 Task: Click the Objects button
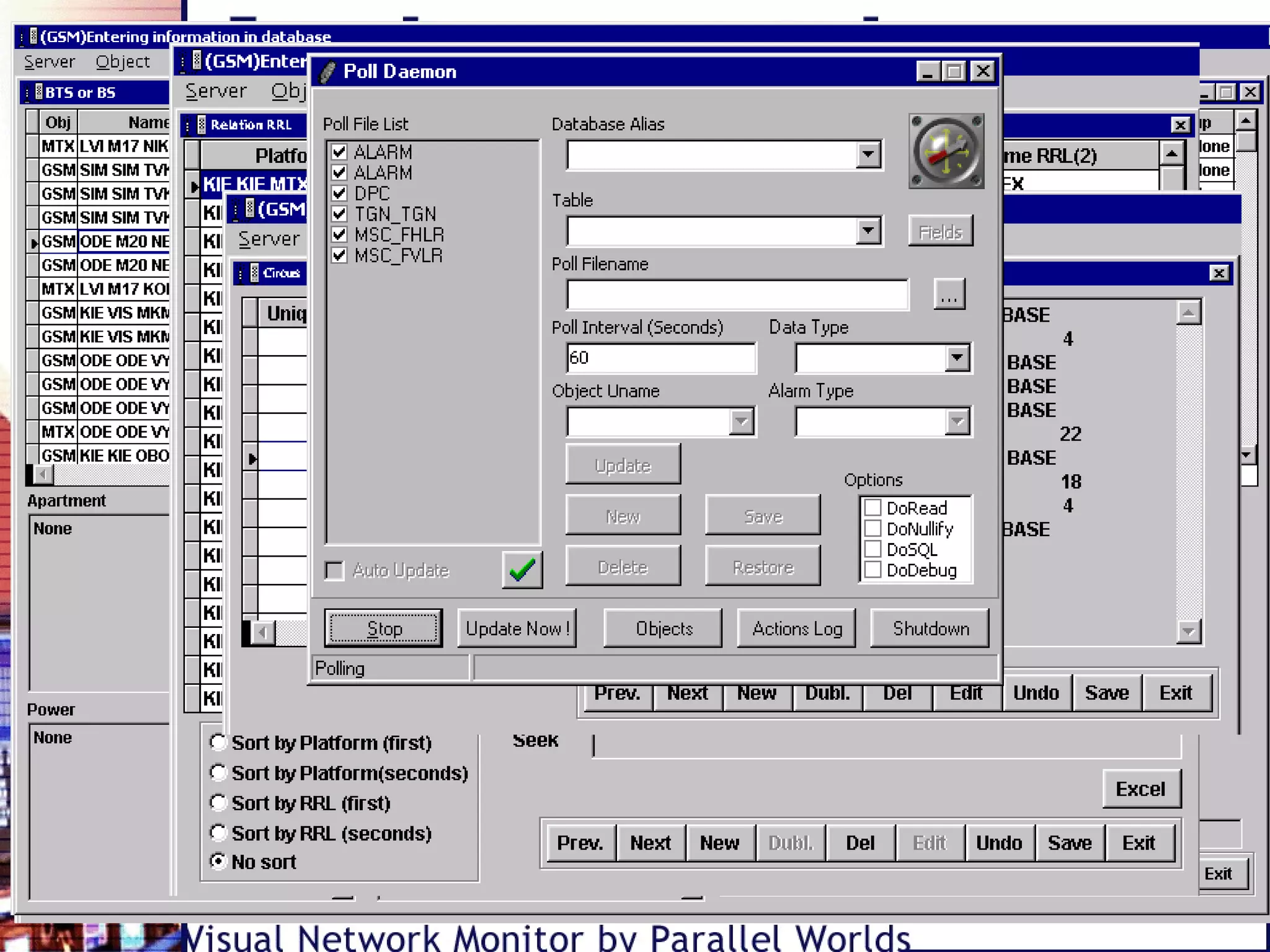click(664, 628)
